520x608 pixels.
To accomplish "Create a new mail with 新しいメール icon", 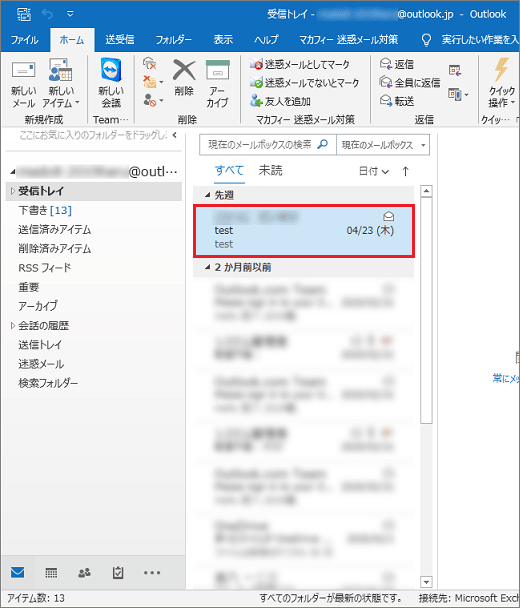I will tap(24, 83).
